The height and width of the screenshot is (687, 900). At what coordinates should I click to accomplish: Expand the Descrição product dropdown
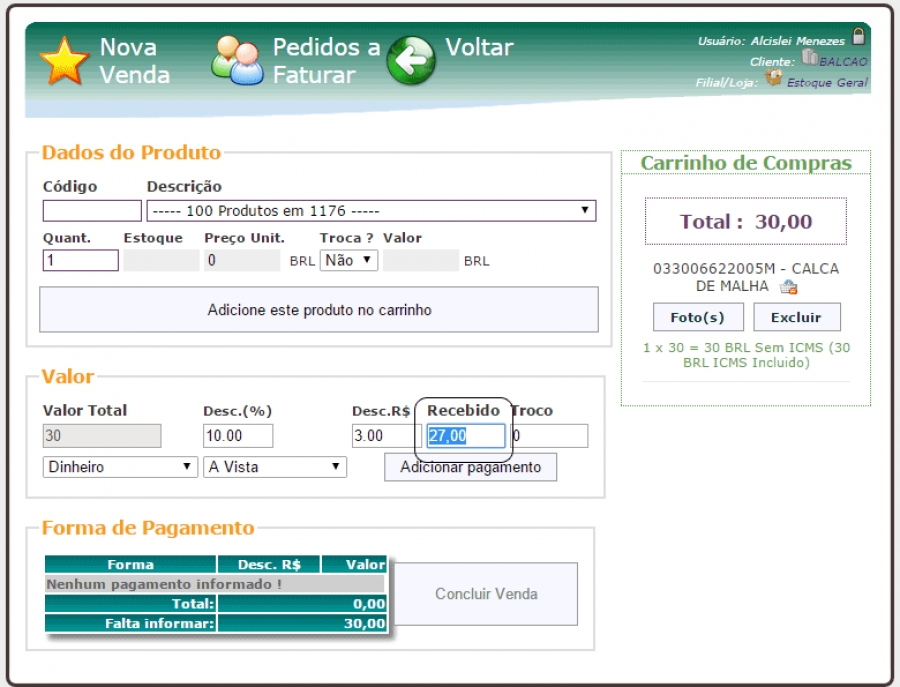click(371, 211)
